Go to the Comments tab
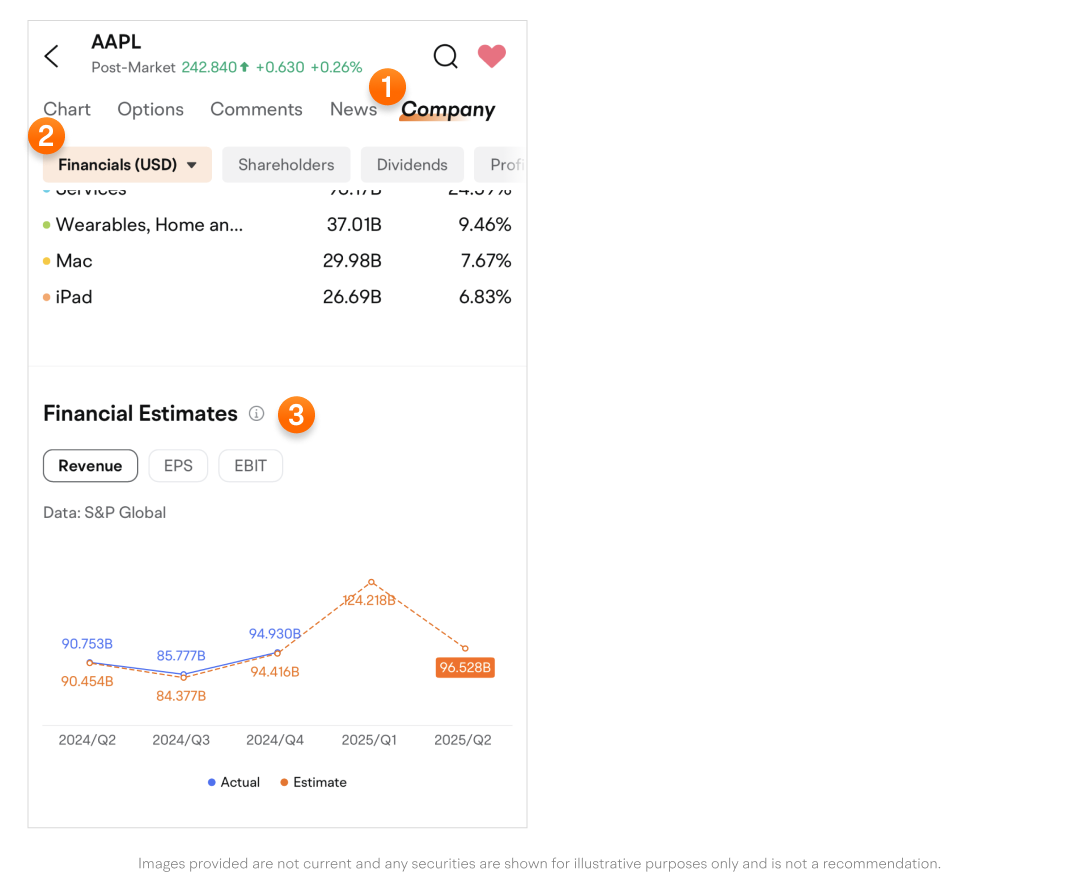 coord(256,109)
